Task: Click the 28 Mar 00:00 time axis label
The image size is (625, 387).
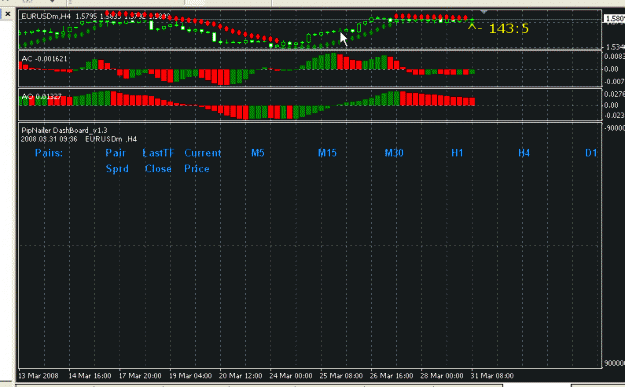Action: pos(441,376)
